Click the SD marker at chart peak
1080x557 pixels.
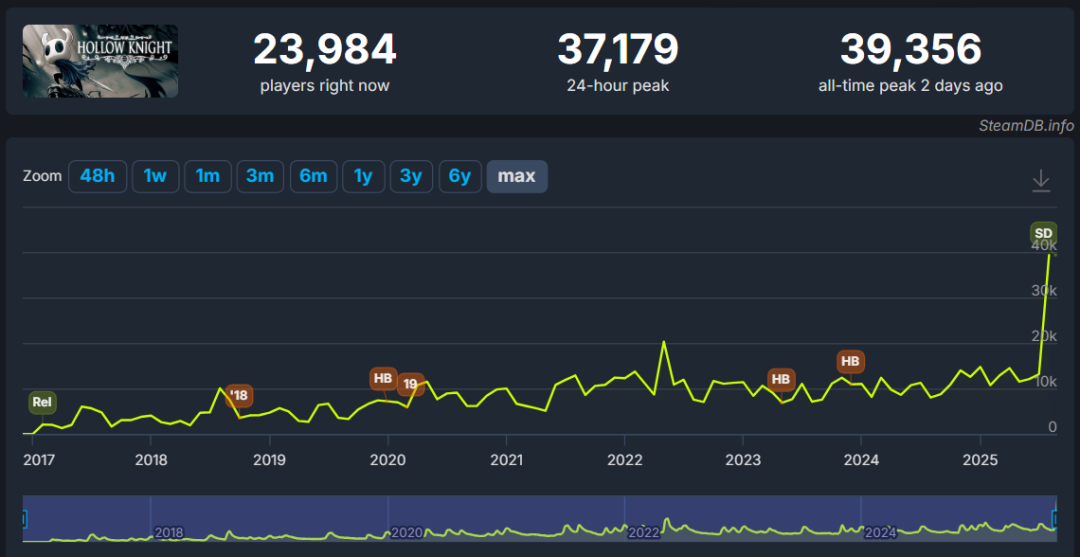(1043, 233)
